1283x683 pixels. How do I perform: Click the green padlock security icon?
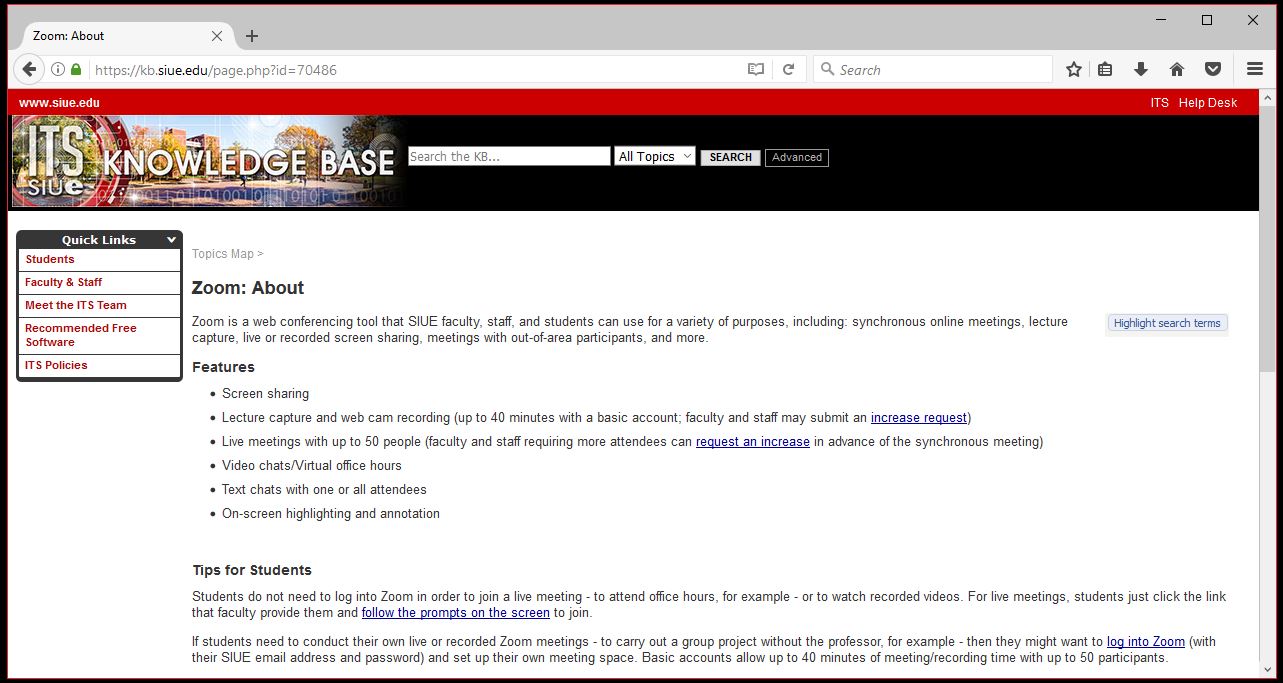click(x=76, y=69)
